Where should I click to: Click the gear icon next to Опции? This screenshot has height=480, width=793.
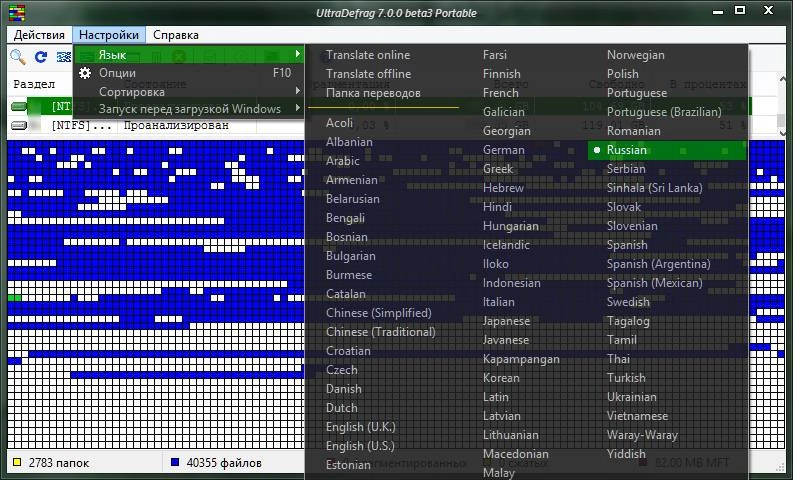tap(85, 73)
